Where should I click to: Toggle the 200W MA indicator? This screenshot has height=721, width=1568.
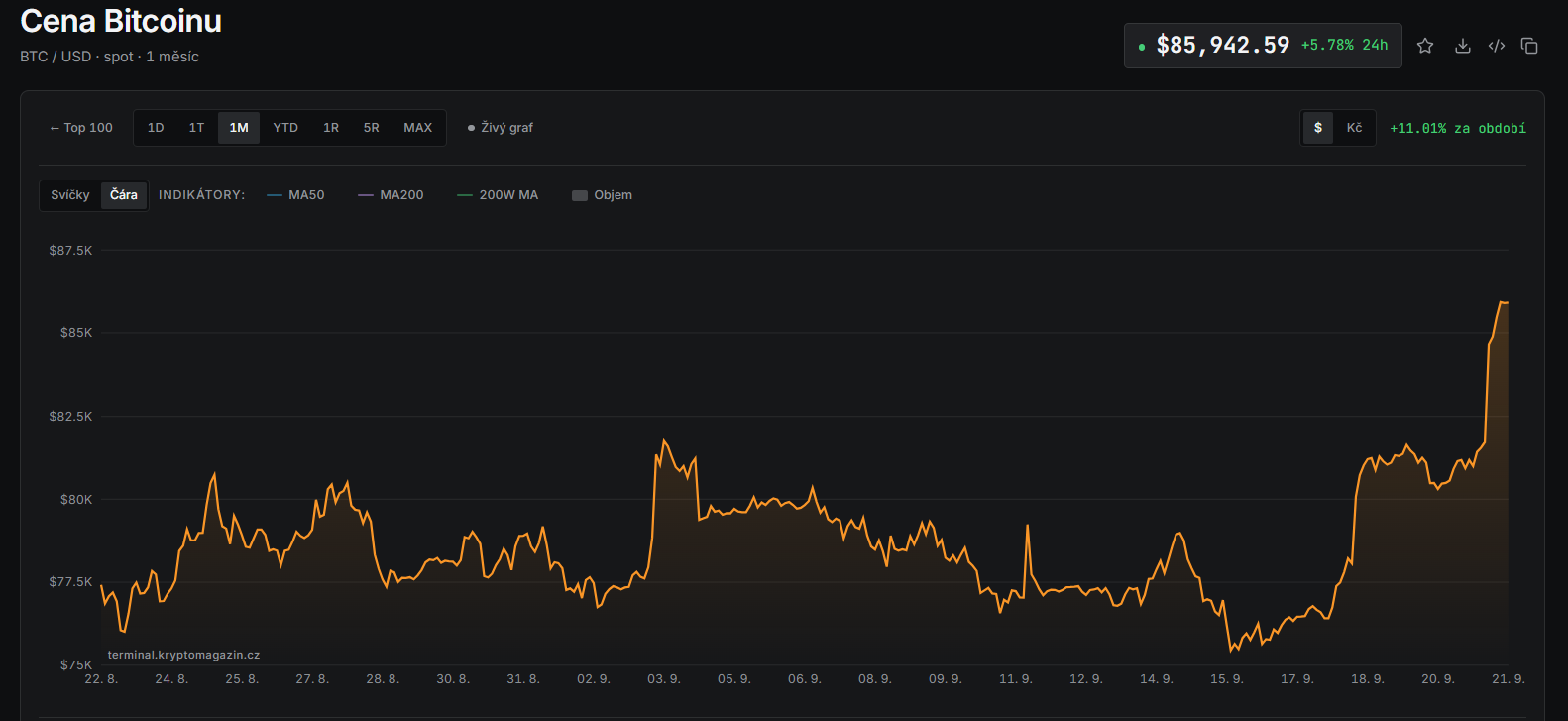click(x=498, y=195)
